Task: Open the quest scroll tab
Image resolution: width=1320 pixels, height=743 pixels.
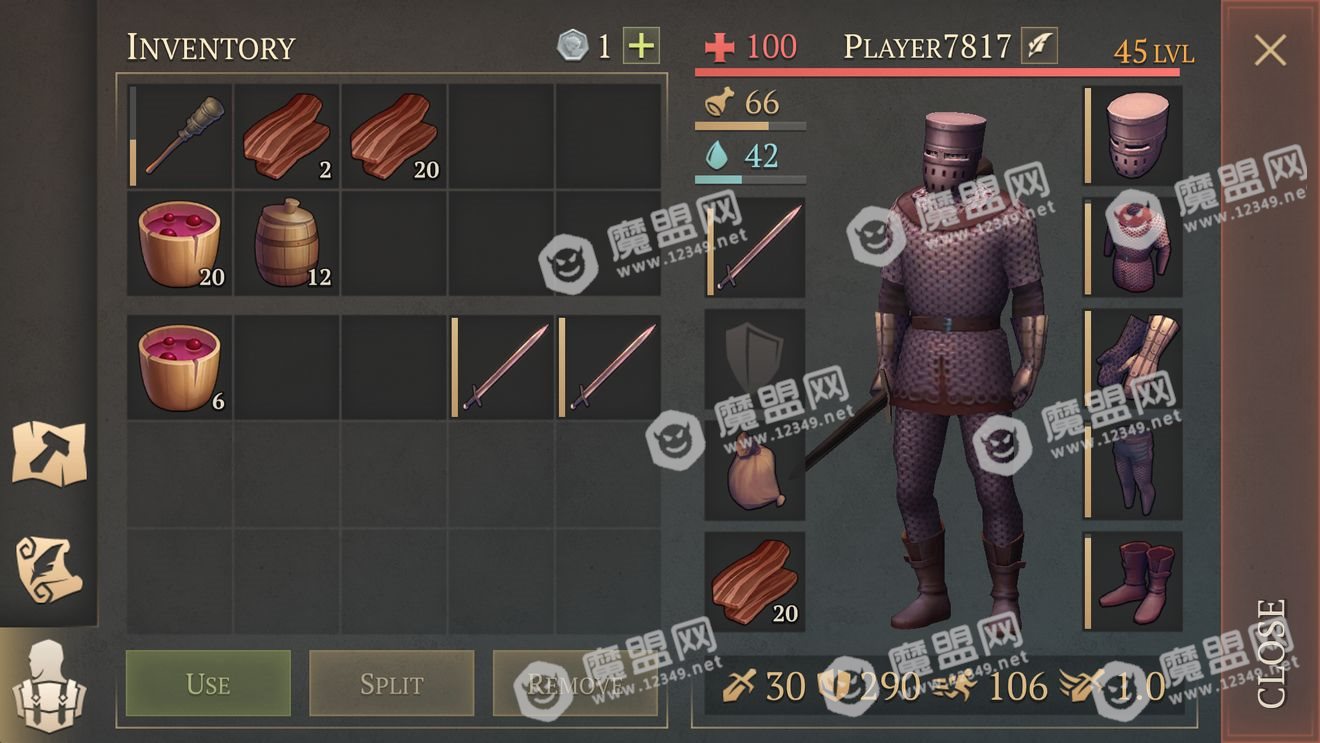Action: [x=49, y=570]
